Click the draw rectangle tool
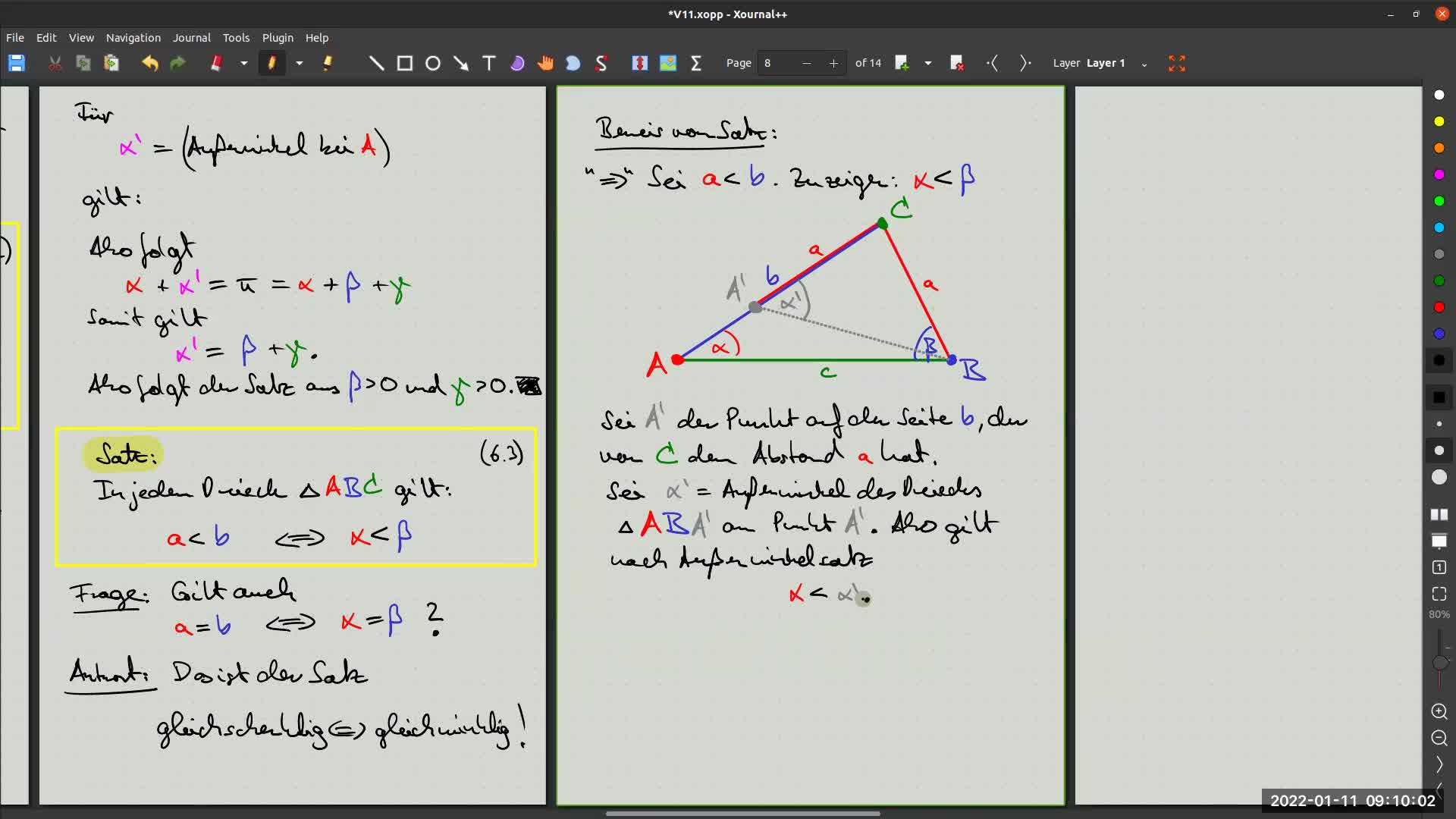This screenshot has height=819, width=1456. point(405,64)
